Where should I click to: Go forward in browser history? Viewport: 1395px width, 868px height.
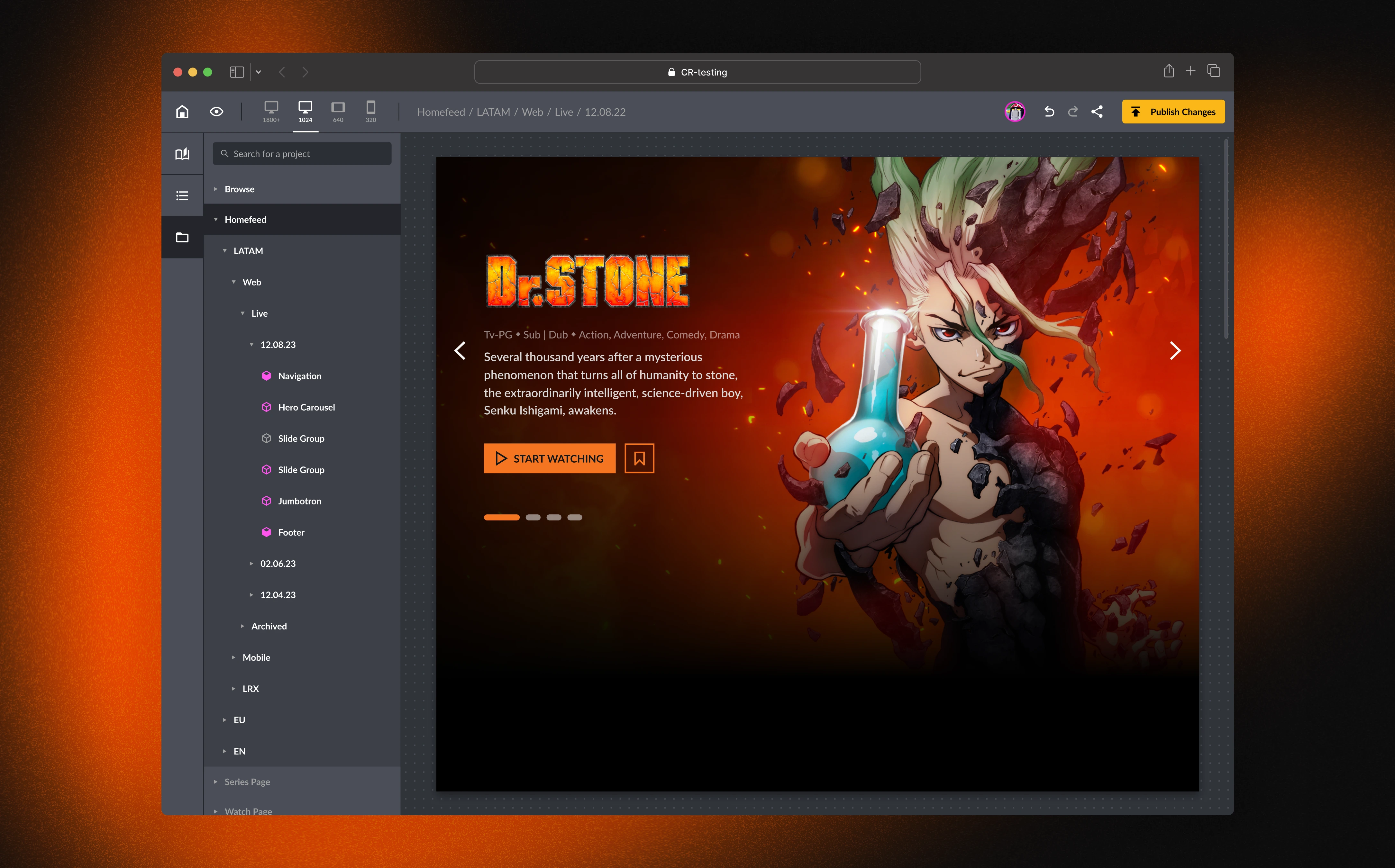pos(305,72)
